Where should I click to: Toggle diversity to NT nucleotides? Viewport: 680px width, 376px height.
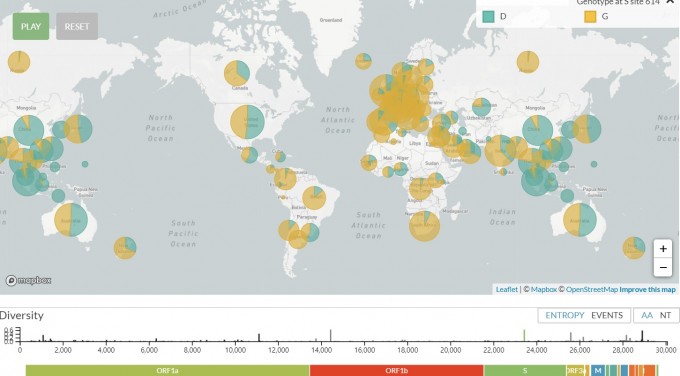665,315
